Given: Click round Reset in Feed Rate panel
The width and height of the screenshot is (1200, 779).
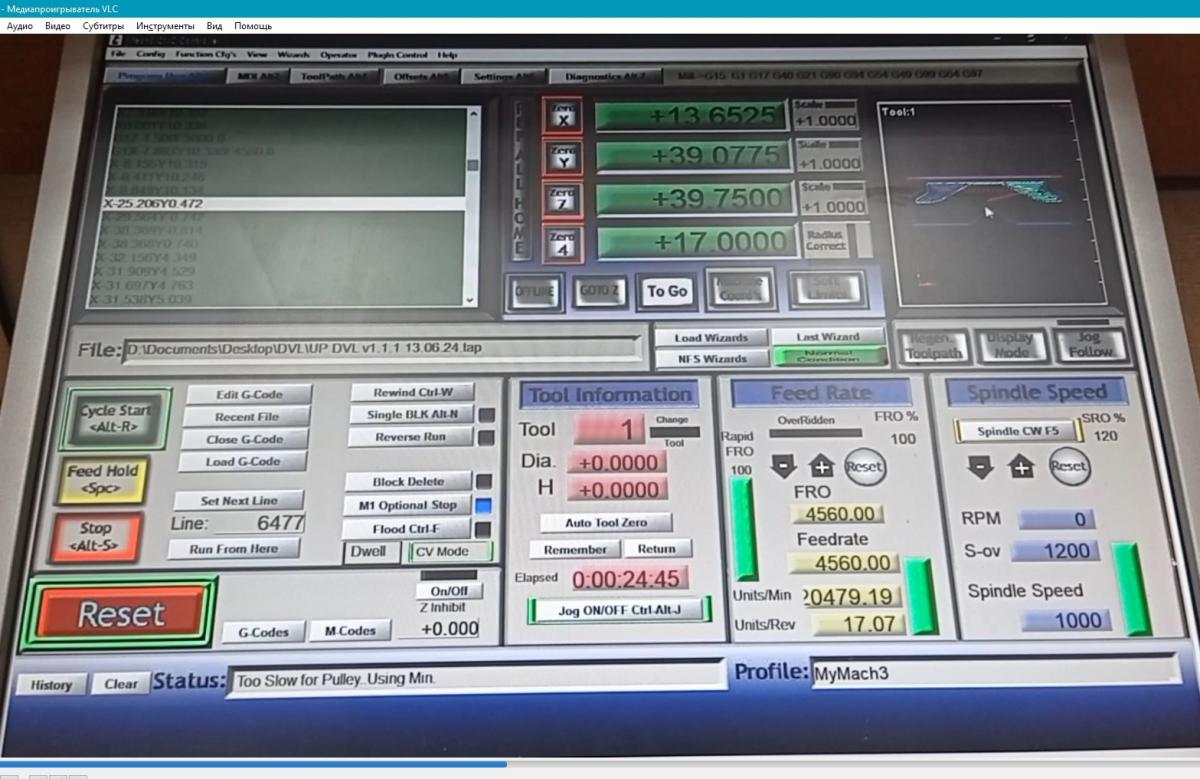Looking at the screenshot, I should coord(865,466).
